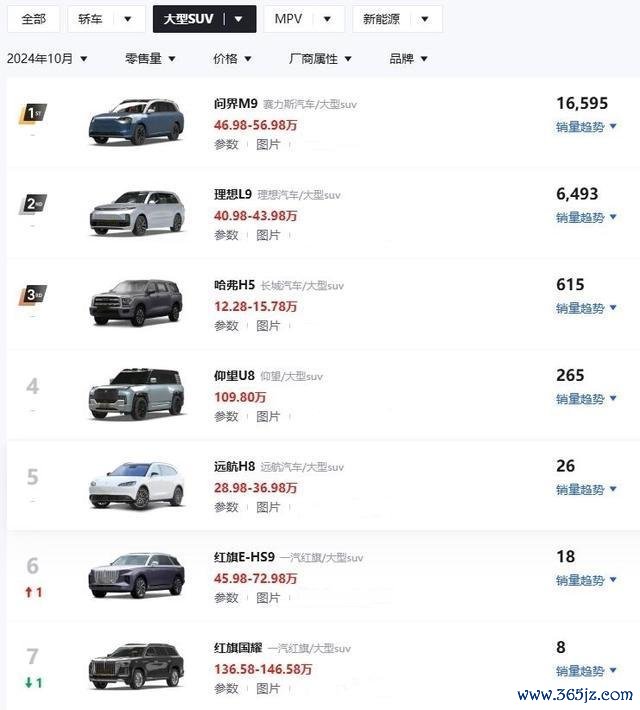
Task: Click the 2nd place rank badge
Action: (33, 205)
